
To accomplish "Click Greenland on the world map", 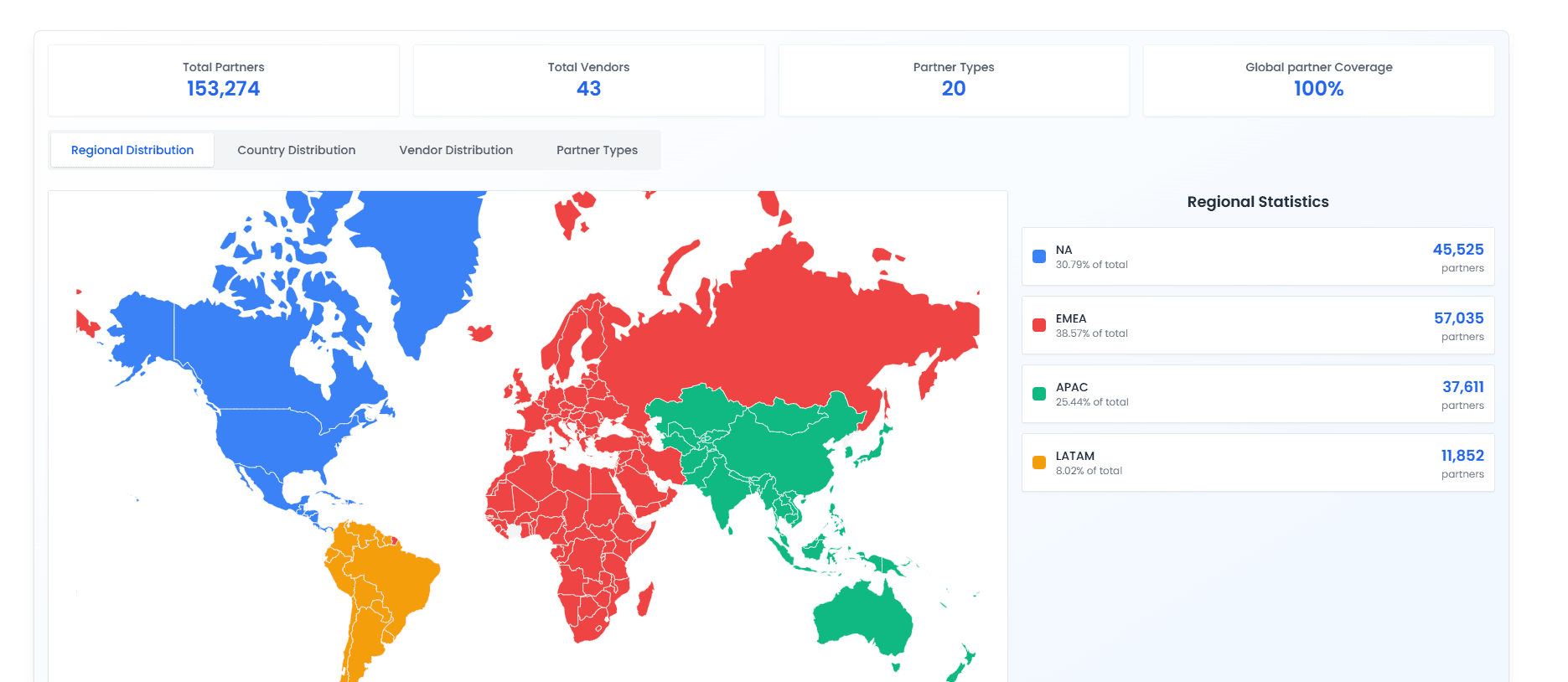I will point(427,251).
